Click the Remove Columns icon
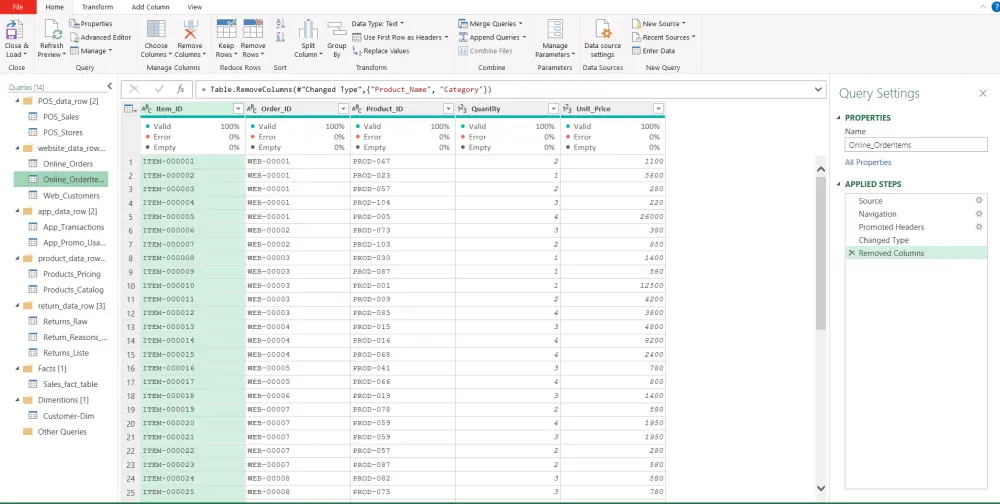The width and height of the screenshot is (1000, 504). click(189, 30)
